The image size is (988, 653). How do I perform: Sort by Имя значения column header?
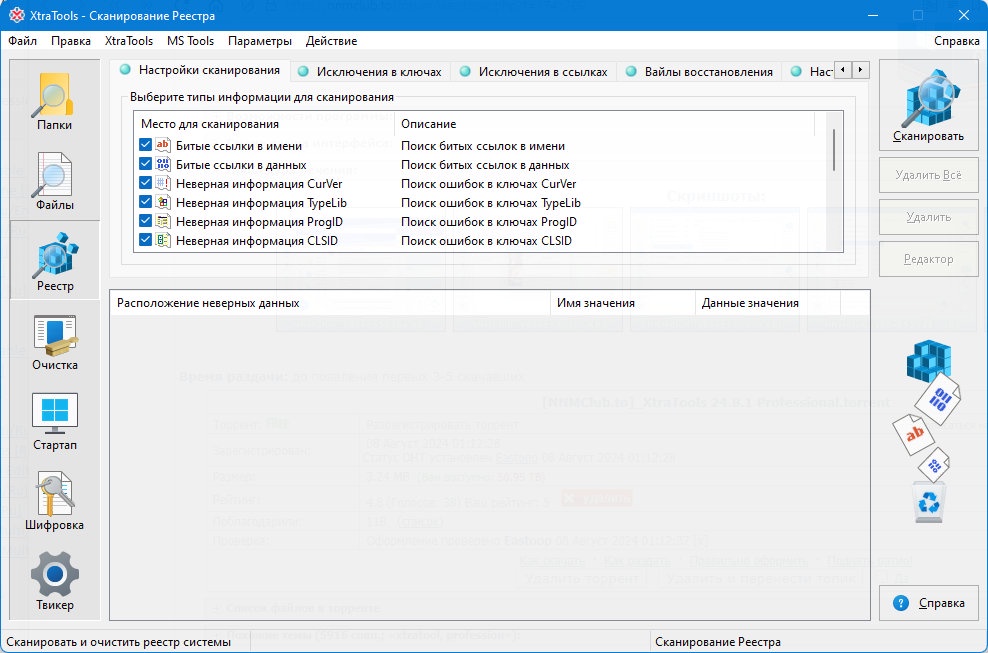pyautogui.click(x=623, y=303)
